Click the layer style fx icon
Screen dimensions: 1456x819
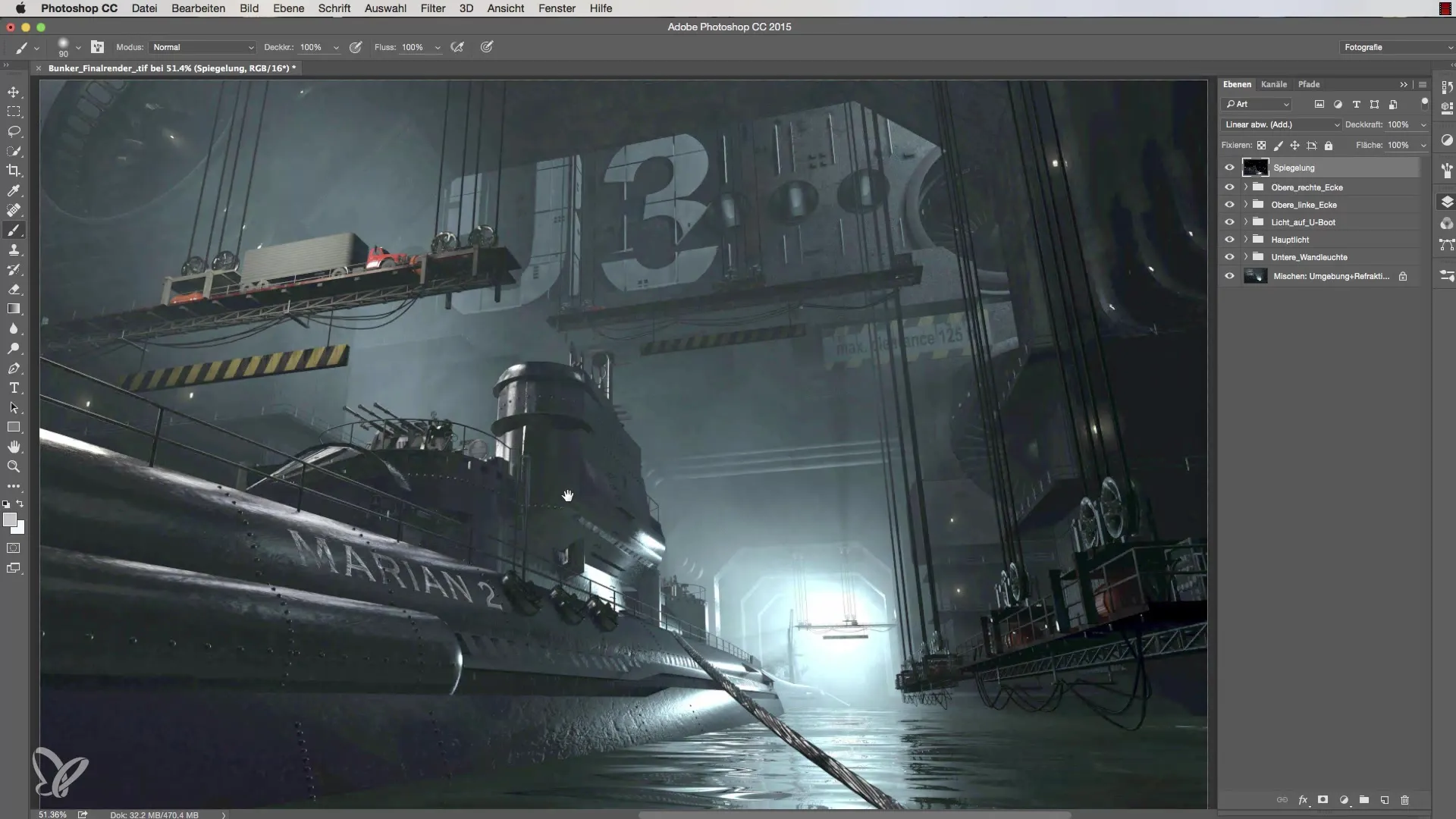tap(1303, 800)
